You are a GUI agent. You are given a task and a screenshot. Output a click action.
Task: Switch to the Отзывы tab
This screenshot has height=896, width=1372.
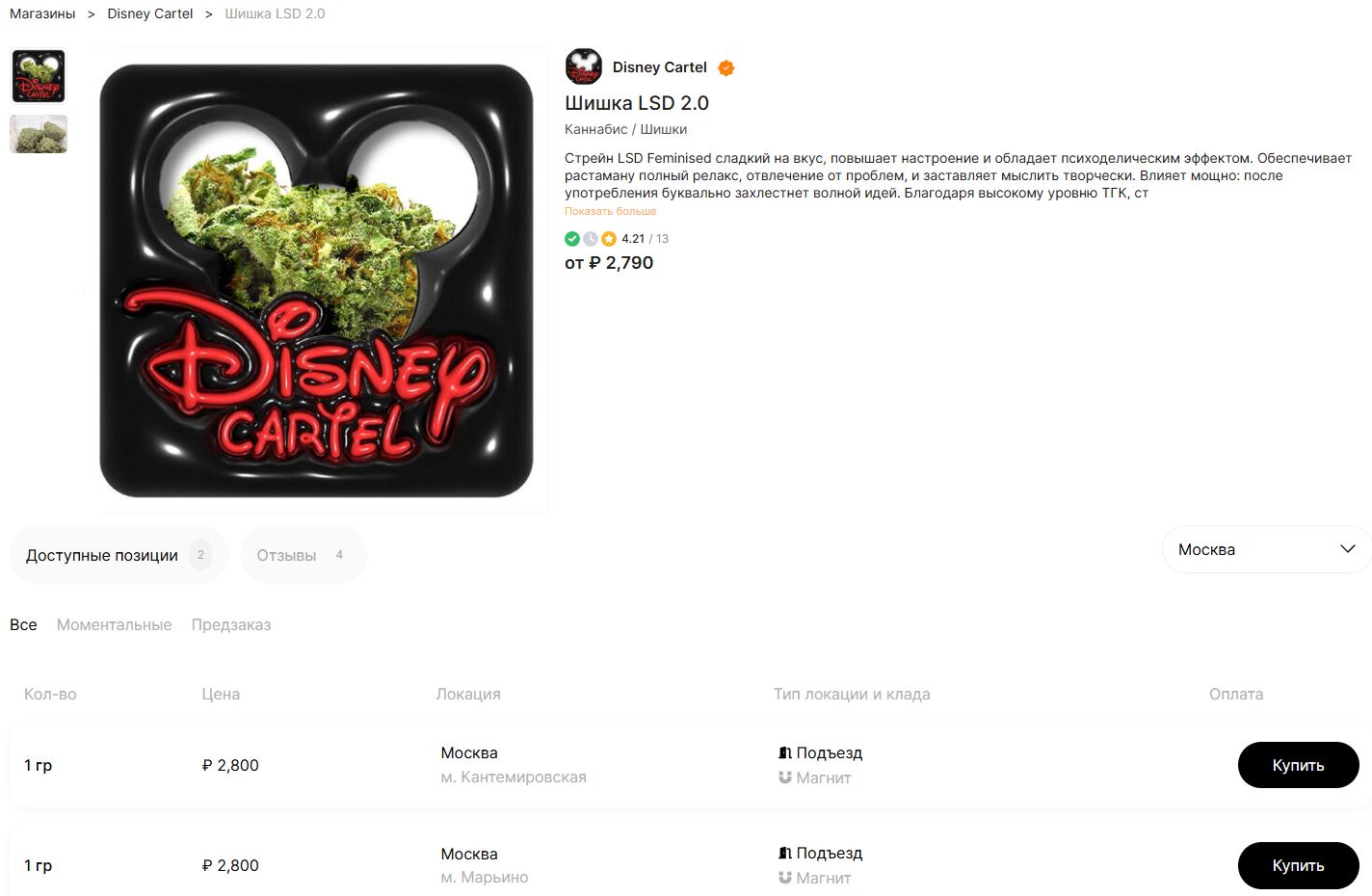coord(303,555)
